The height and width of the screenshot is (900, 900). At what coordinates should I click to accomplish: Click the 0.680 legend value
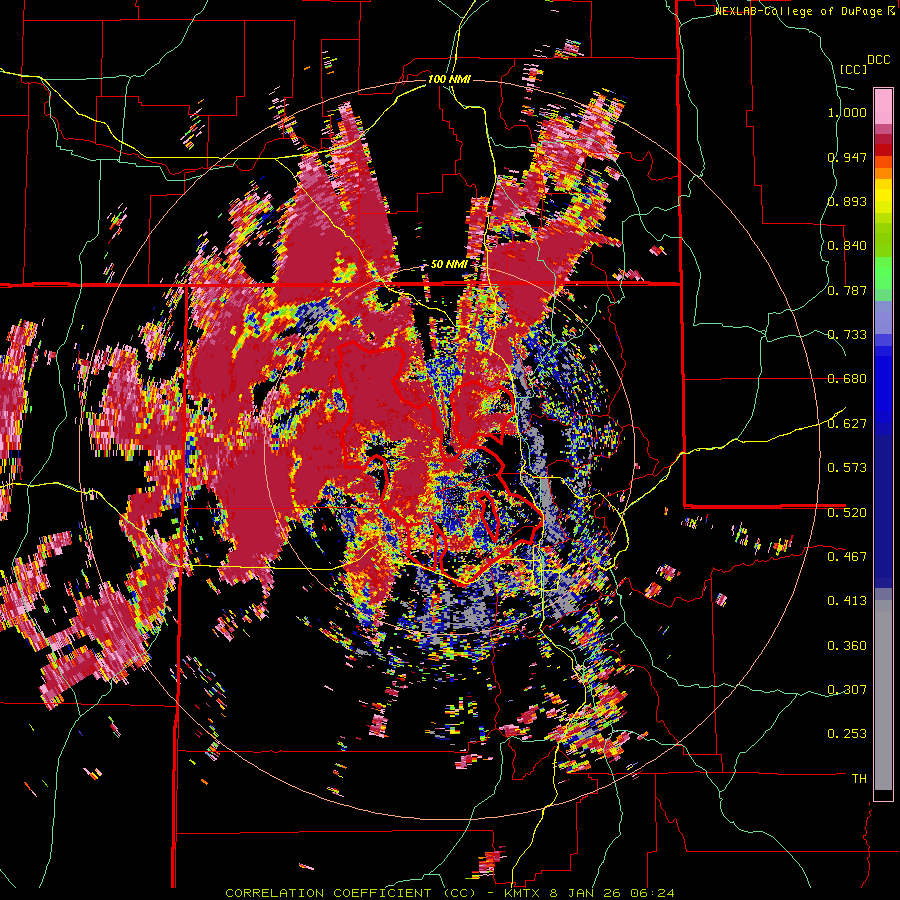[847, 379]
